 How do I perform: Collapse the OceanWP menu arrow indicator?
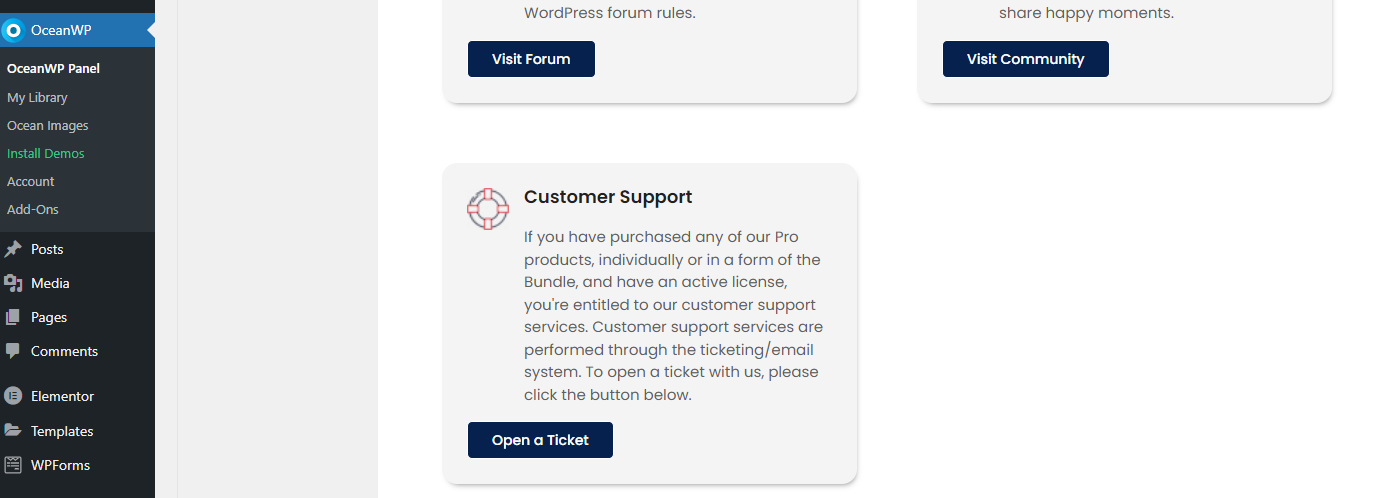[151, 31]
